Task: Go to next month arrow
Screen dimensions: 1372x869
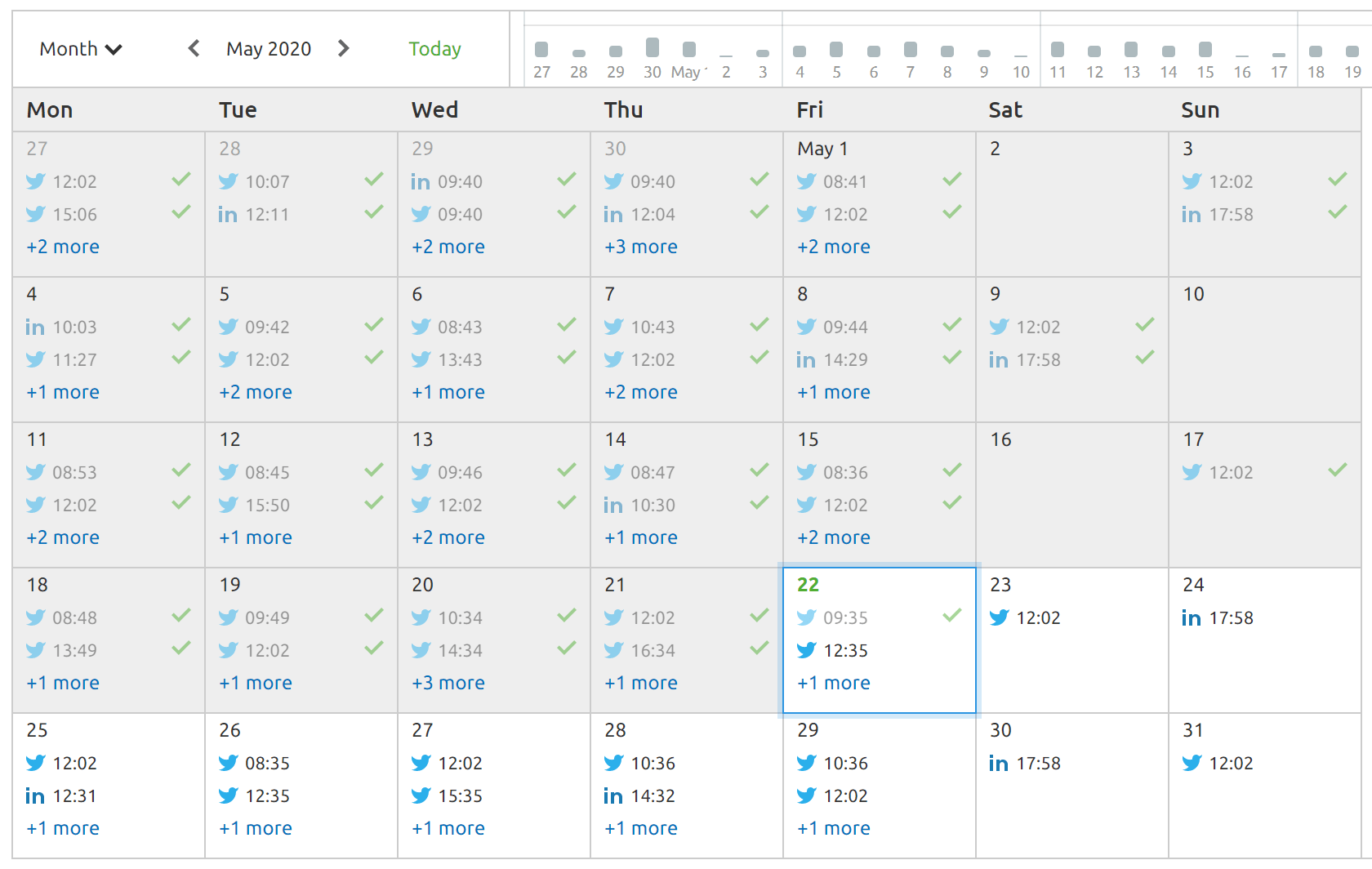Action: click(x=344, y=48)
